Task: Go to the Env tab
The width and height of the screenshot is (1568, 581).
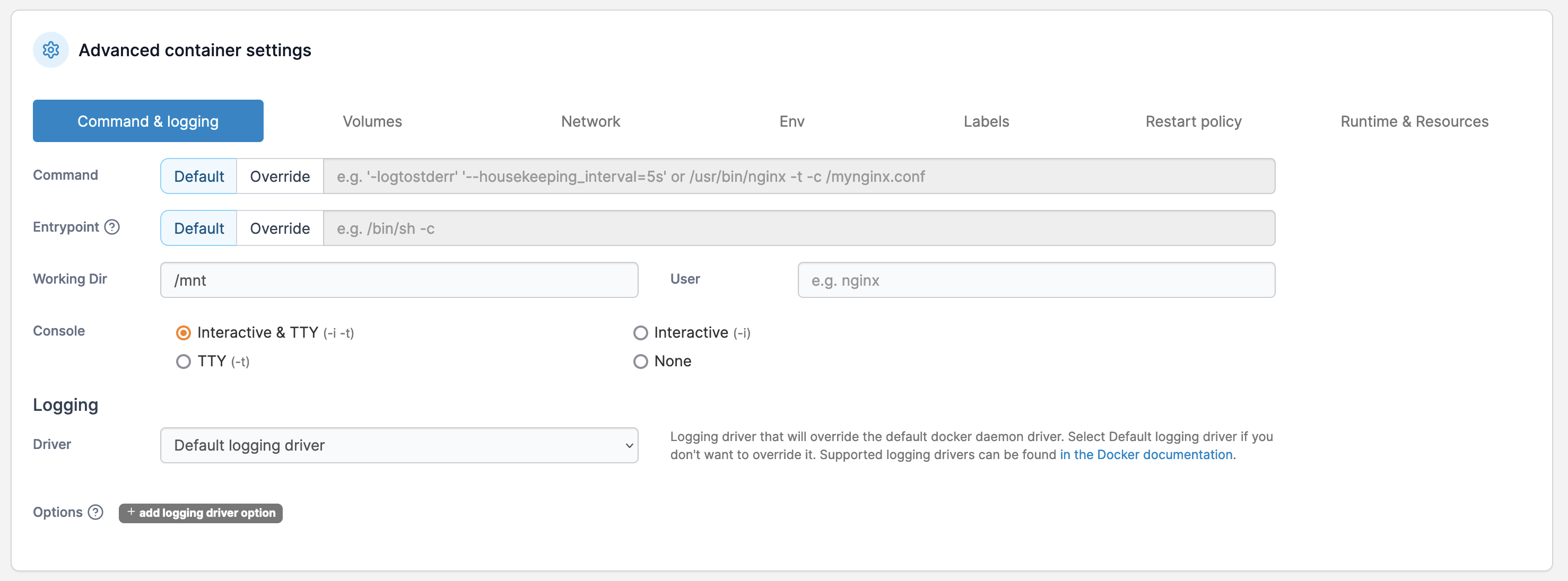Action: pyautogui.click(x=791, y=121)
